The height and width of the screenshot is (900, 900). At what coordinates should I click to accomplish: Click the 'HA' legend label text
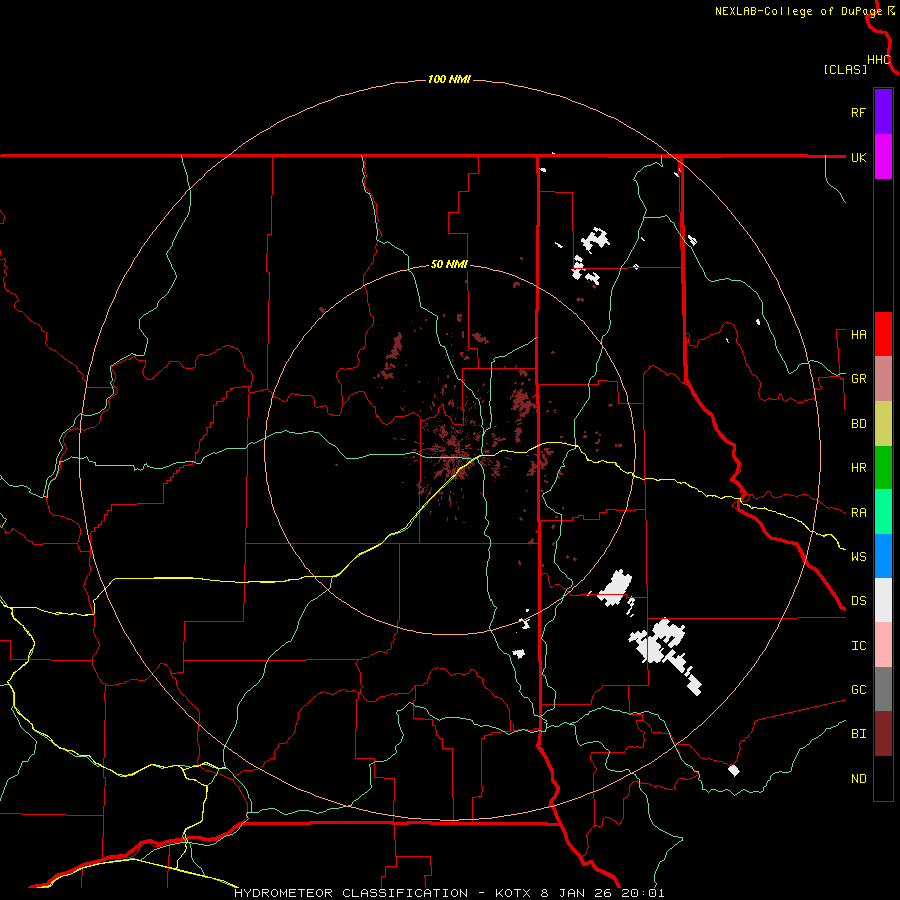click(858, 335)
